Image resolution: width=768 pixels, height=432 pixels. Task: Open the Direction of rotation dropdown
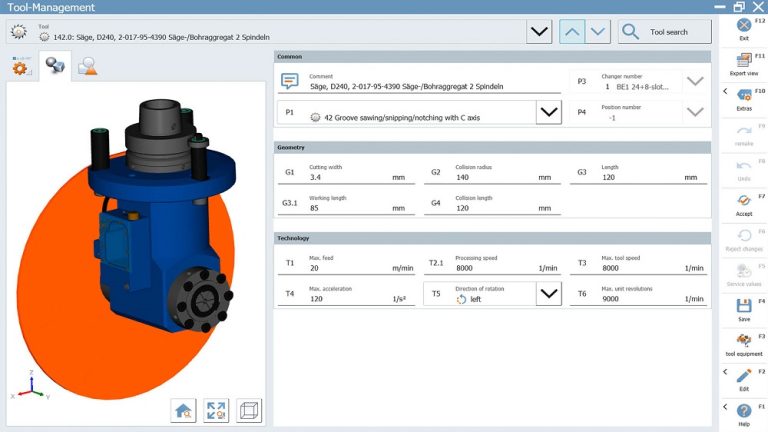548,294
